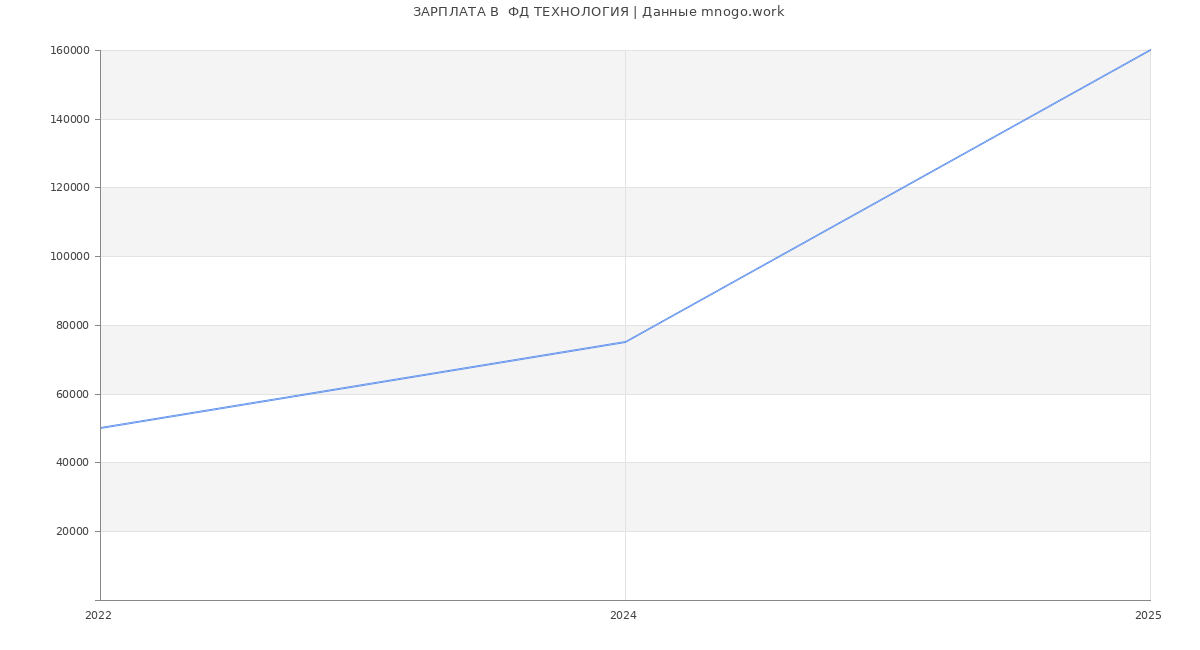Select the 60000 y-axis label
The width and height of the screenshot is (1200, 650).
[x=74, y=394]
